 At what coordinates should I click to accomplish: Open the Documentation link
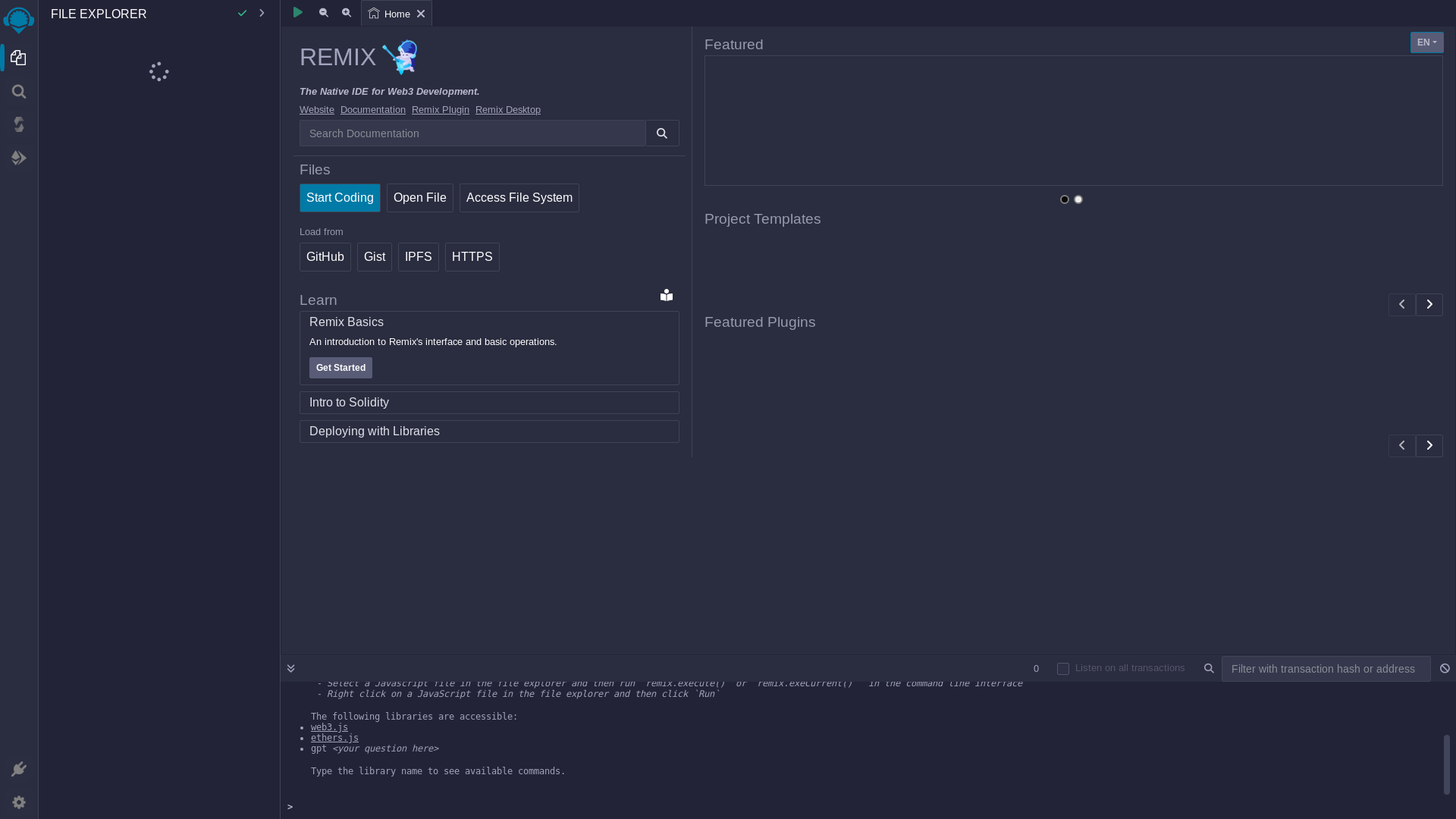[x=373, y=110]
